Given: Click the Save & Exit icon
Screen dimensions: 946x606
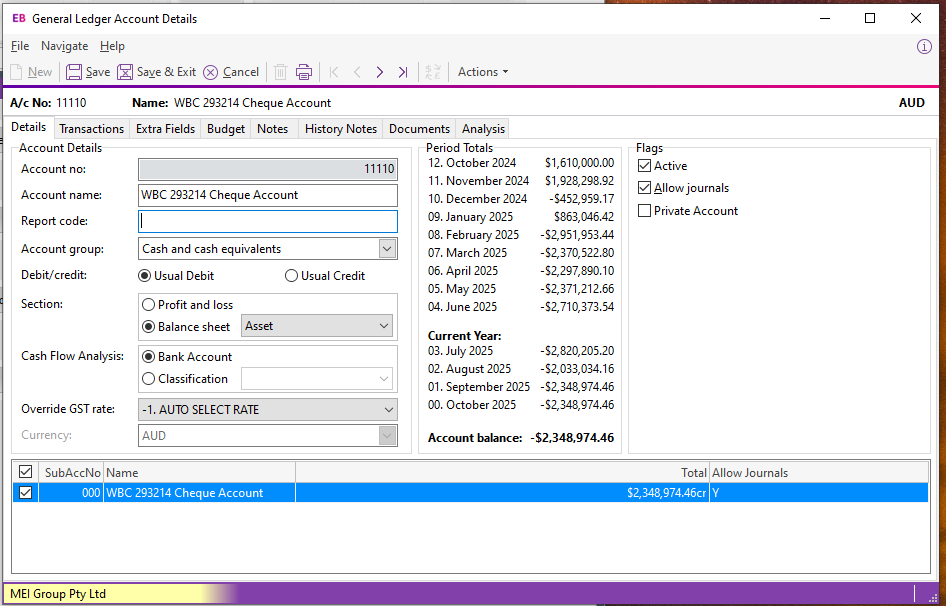Looking at the screenshot, I should tap(125, 72).
